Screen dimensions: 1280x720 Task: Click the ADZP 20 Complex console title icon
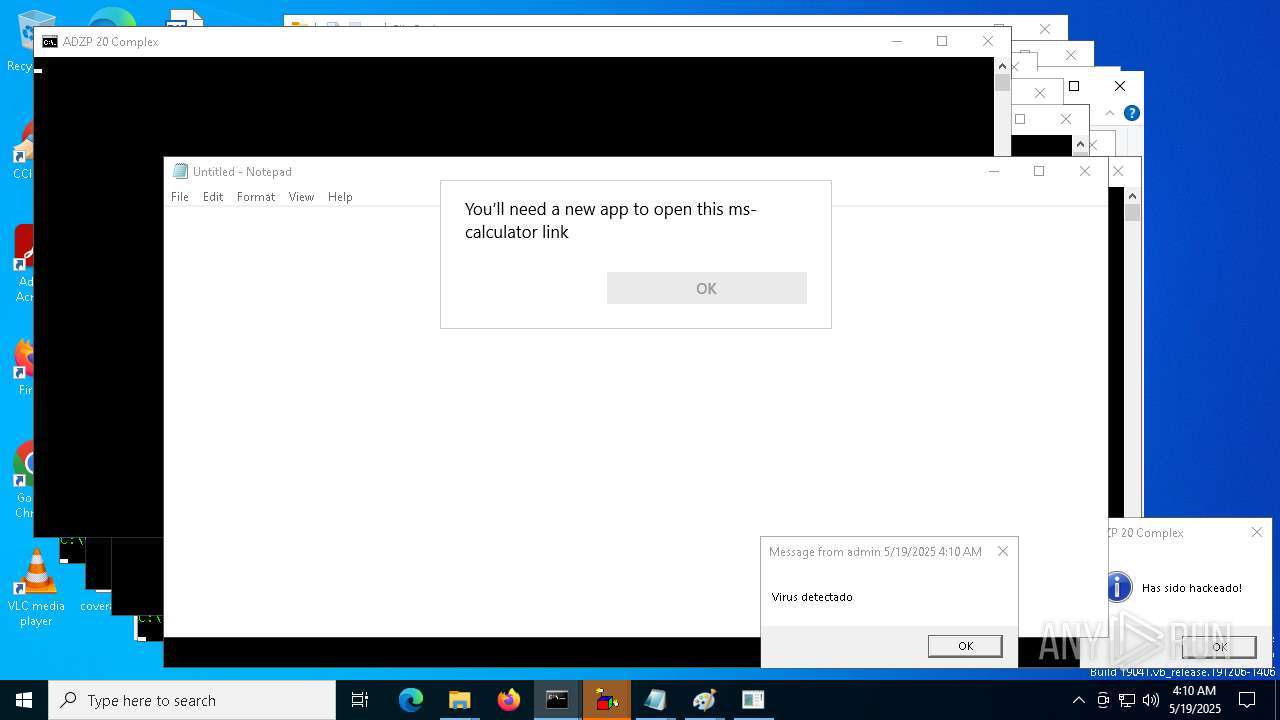49,41
